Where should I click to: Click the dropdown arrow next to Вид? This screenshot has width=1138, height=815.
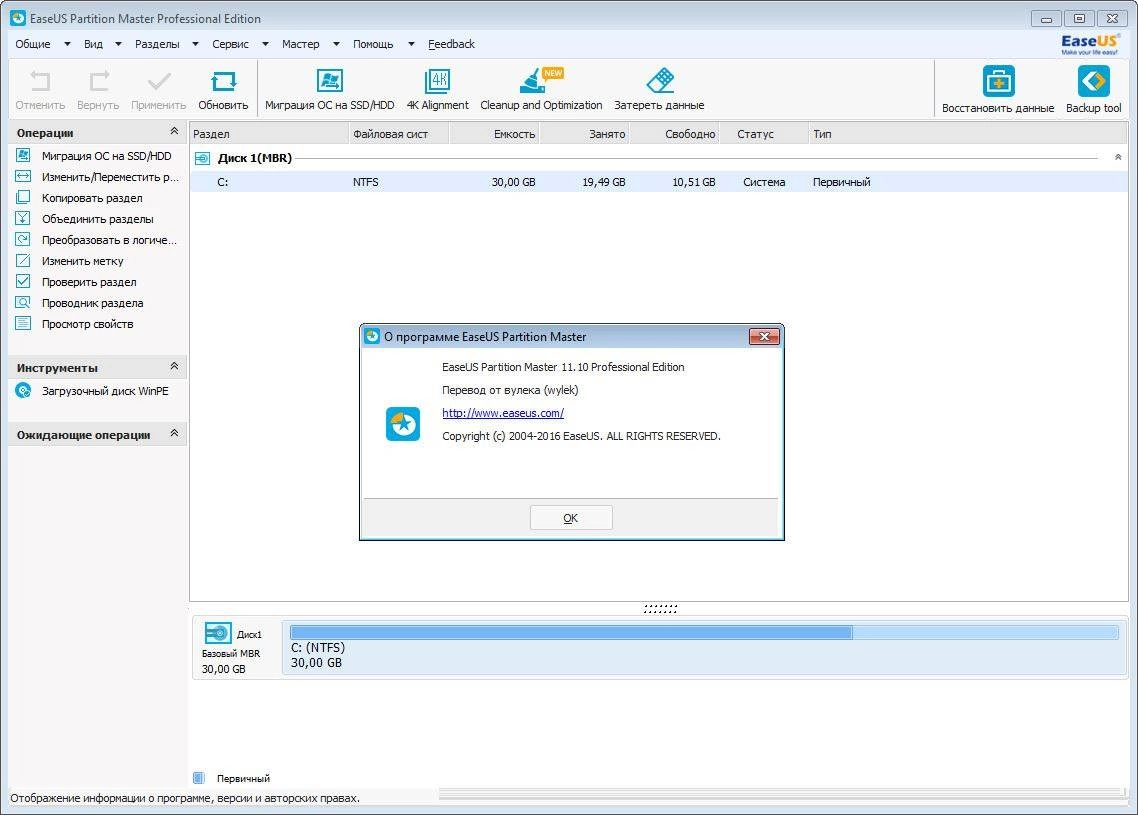(118, 44)
